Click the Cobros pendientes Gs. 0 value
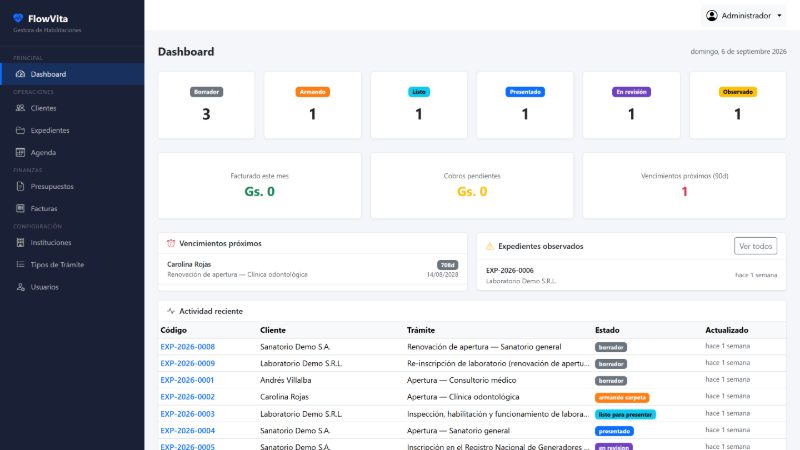This screenshot has height=450, width=800. [472, 191]
